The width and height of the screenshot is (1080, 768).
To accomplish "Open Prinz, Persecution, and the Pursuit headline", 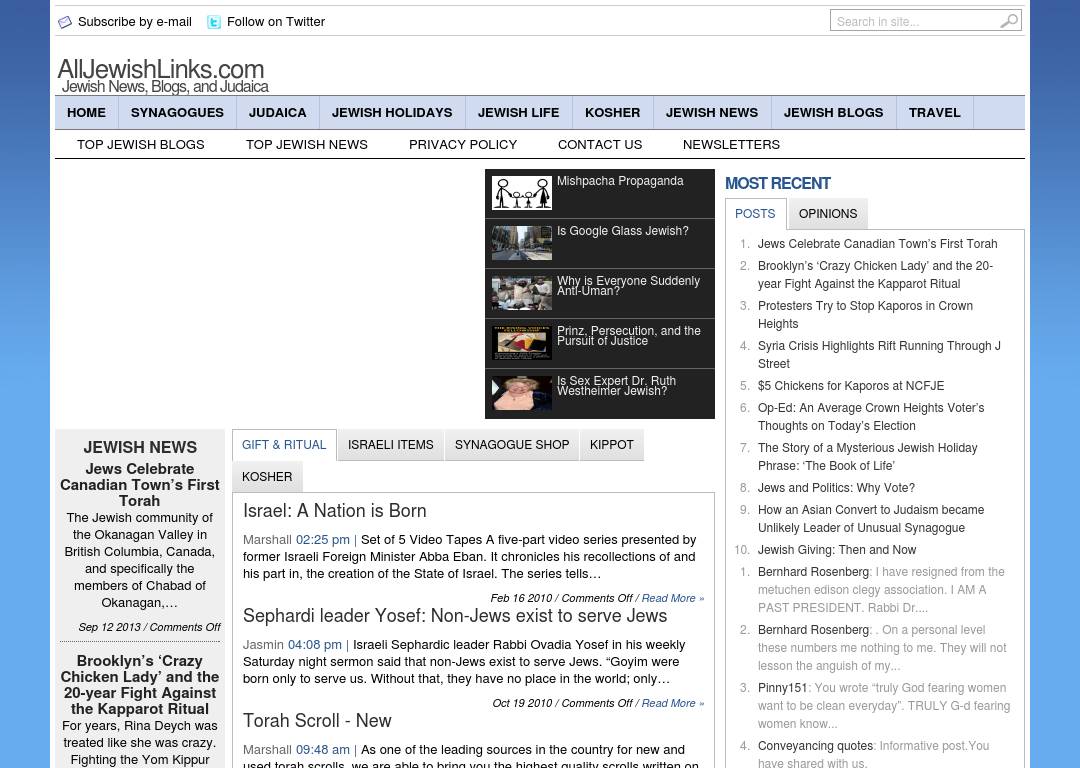I will [x=629, y=335].
